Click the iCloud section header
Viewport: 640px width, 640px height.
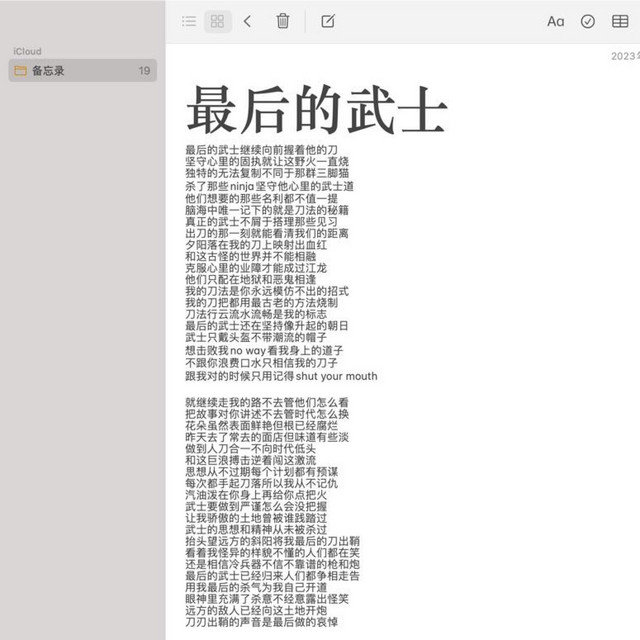pyautogui.click(x=27, y=51)
